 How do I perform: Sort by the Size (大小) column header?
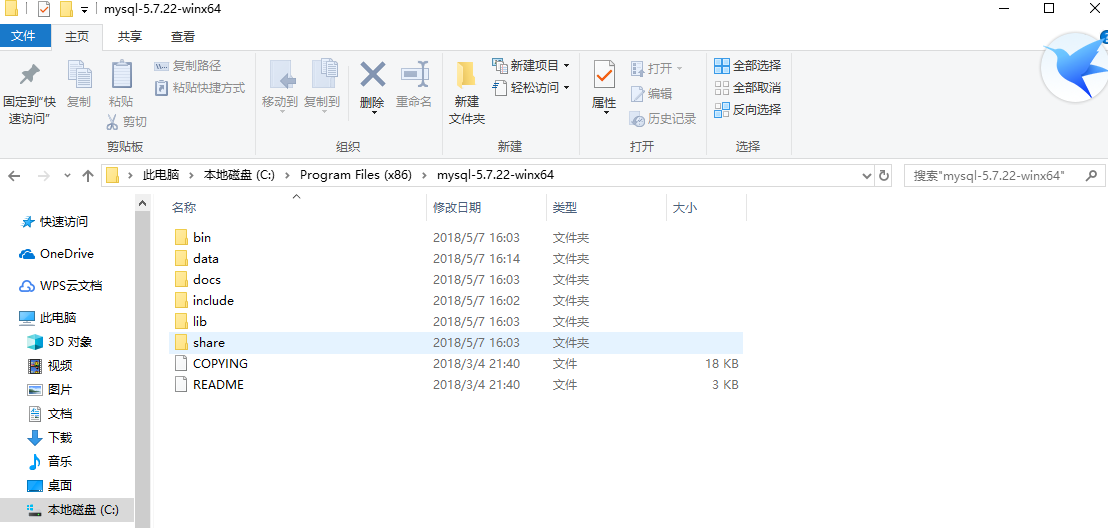pyautogui.click(x=684, y=208)
